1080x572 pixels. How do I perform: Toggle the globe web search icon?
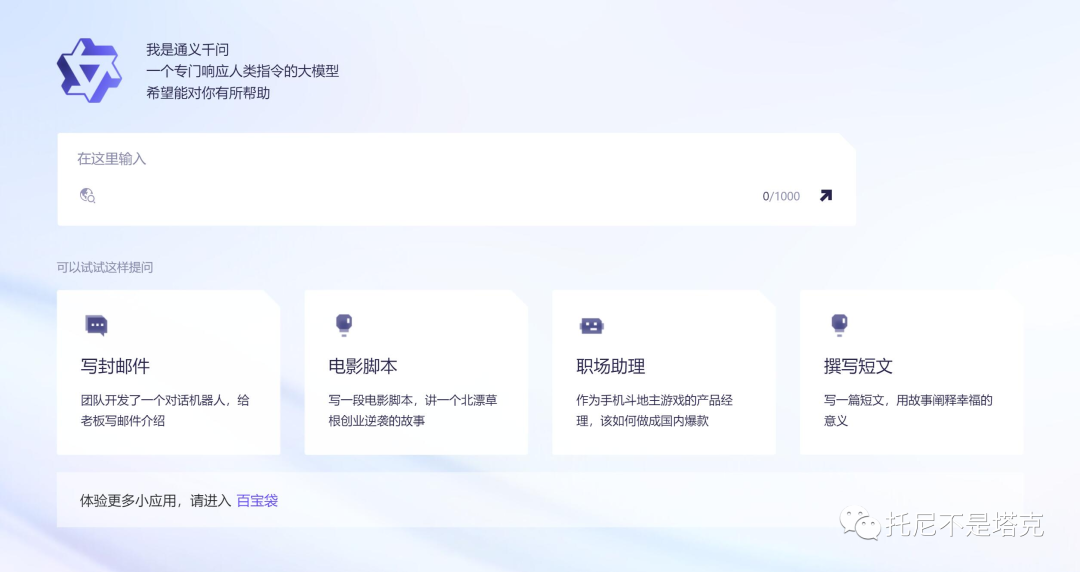pos(87,196)
